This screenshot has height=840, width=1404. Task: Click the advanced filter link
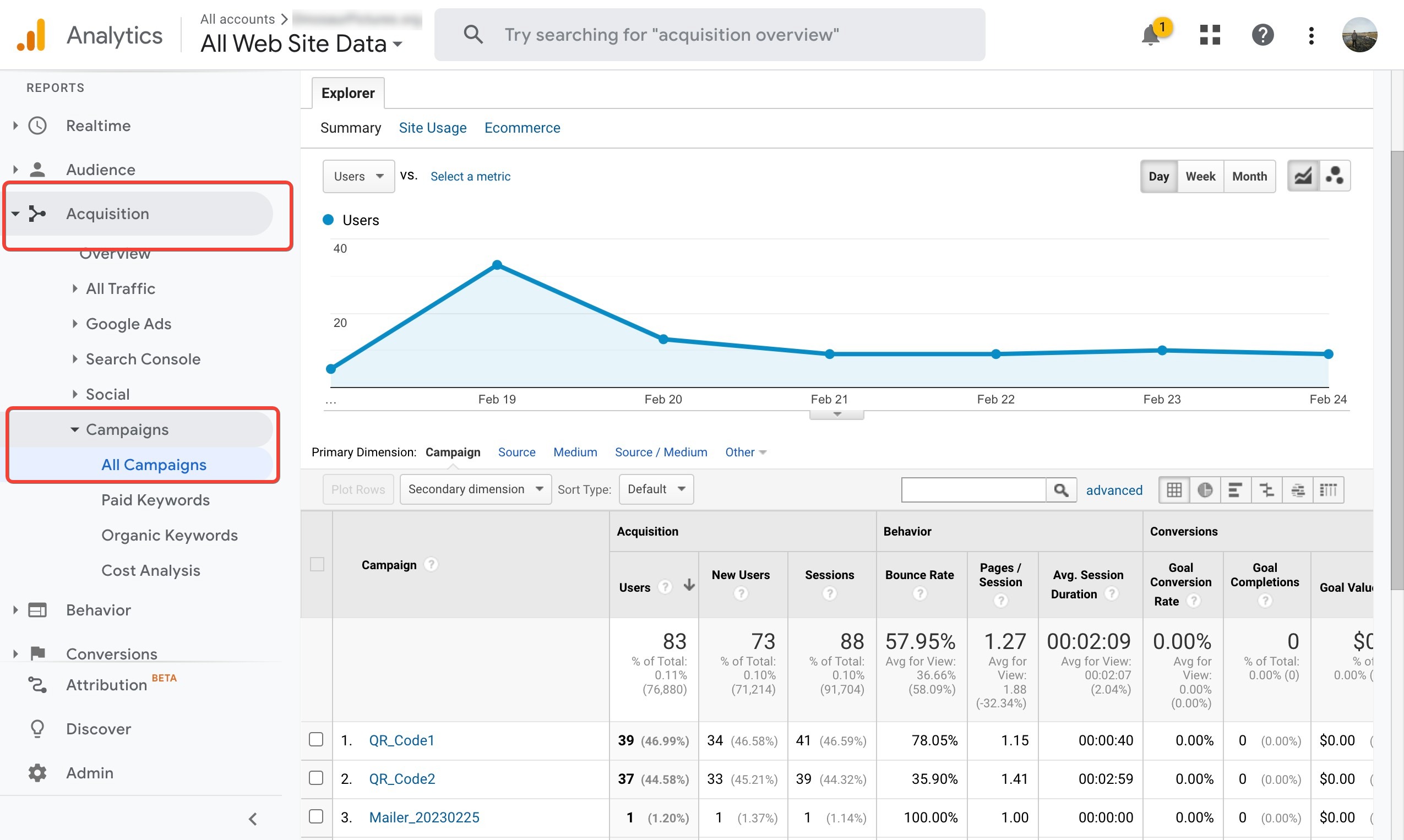click(1114, 490)
